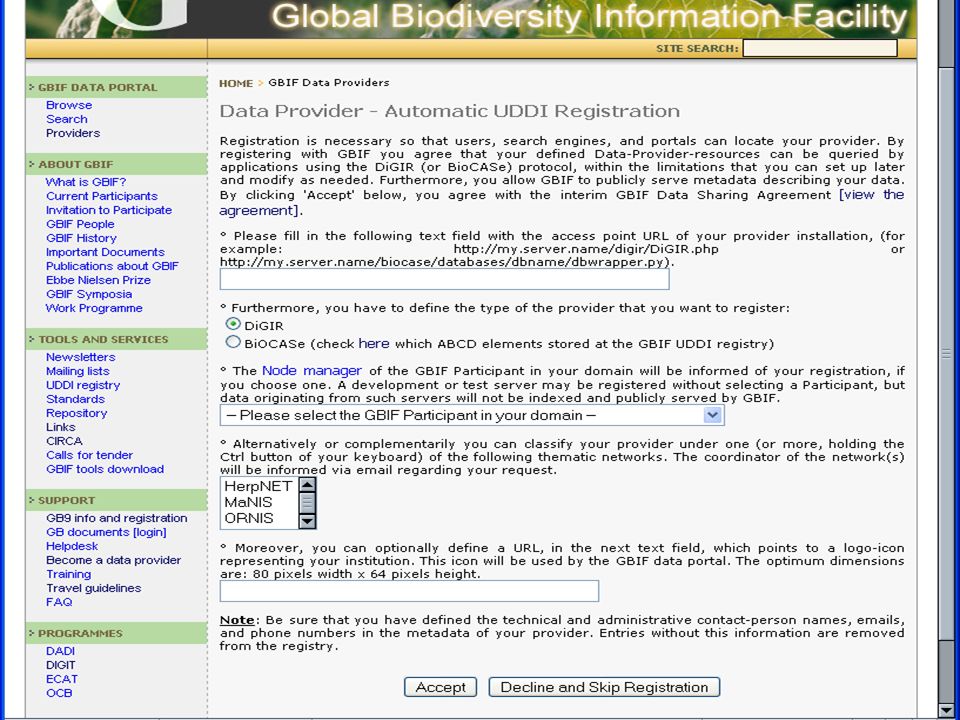Open DIGIT programme link

61,666
